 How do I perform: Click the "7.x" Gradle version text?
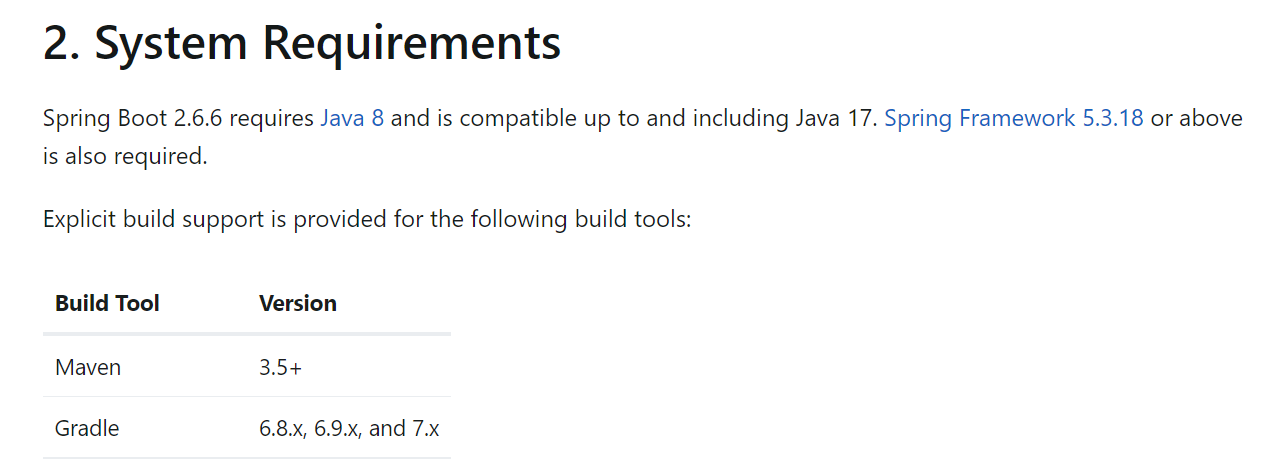click(x=425, y=429)
